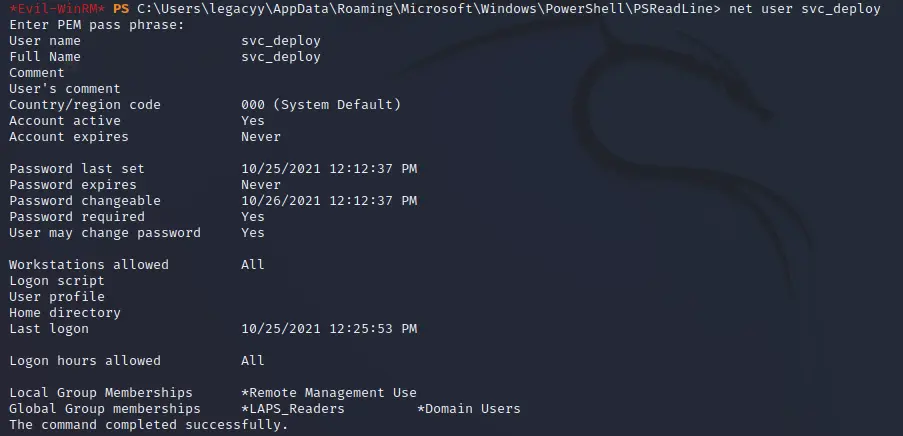The height and width of the screenshot is (436, 903).
Task: Click the Password changeable timestamp
Action: point(329,201)
